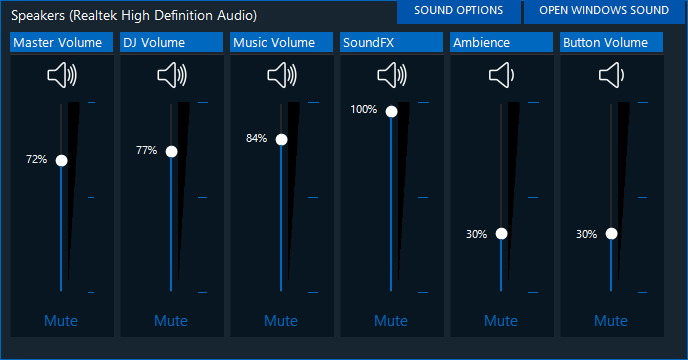Open the SOUND OPTIONS button
This screenshot has width=688, height=360.
pos(459,11)
